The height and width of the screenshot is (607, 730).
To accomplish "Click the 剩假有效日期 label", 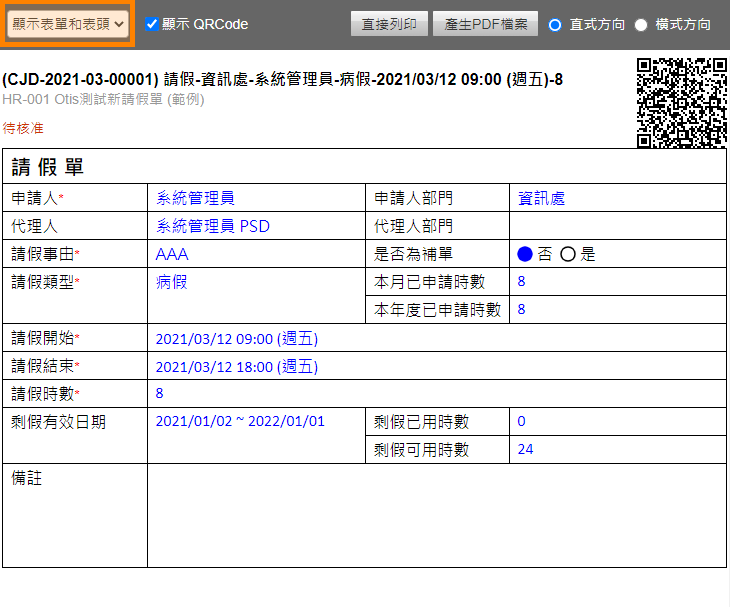I will pos(59,422).
